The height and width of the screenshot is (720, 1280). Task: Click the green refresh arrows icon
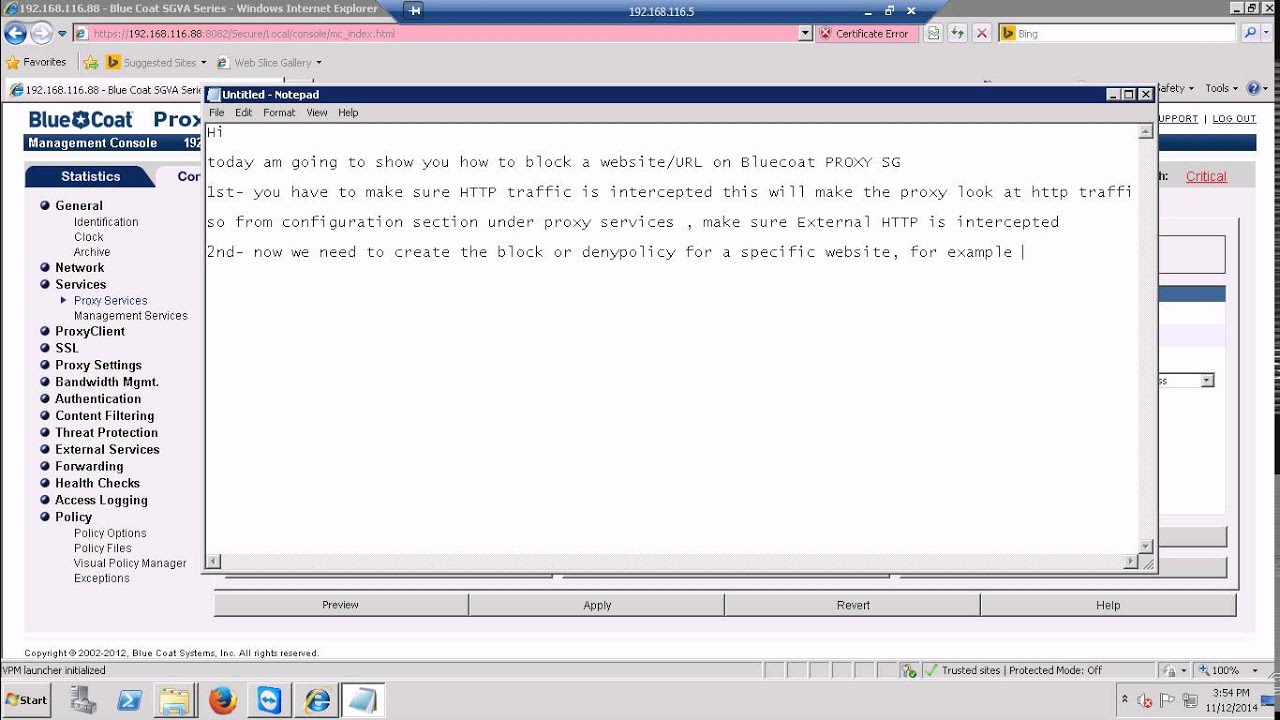958,33
